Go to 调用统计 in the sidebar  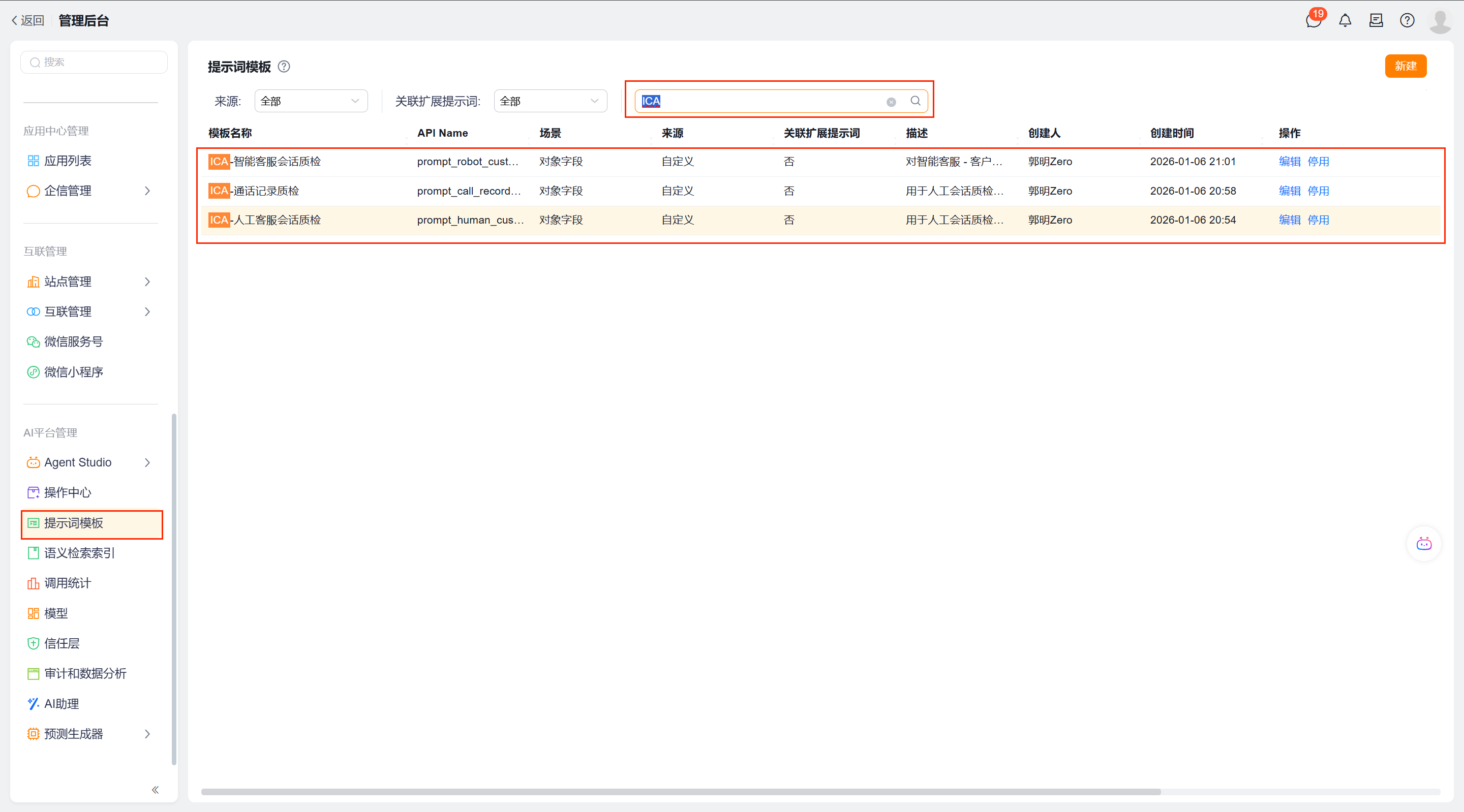pyautogui.click(x=68, y=583)
